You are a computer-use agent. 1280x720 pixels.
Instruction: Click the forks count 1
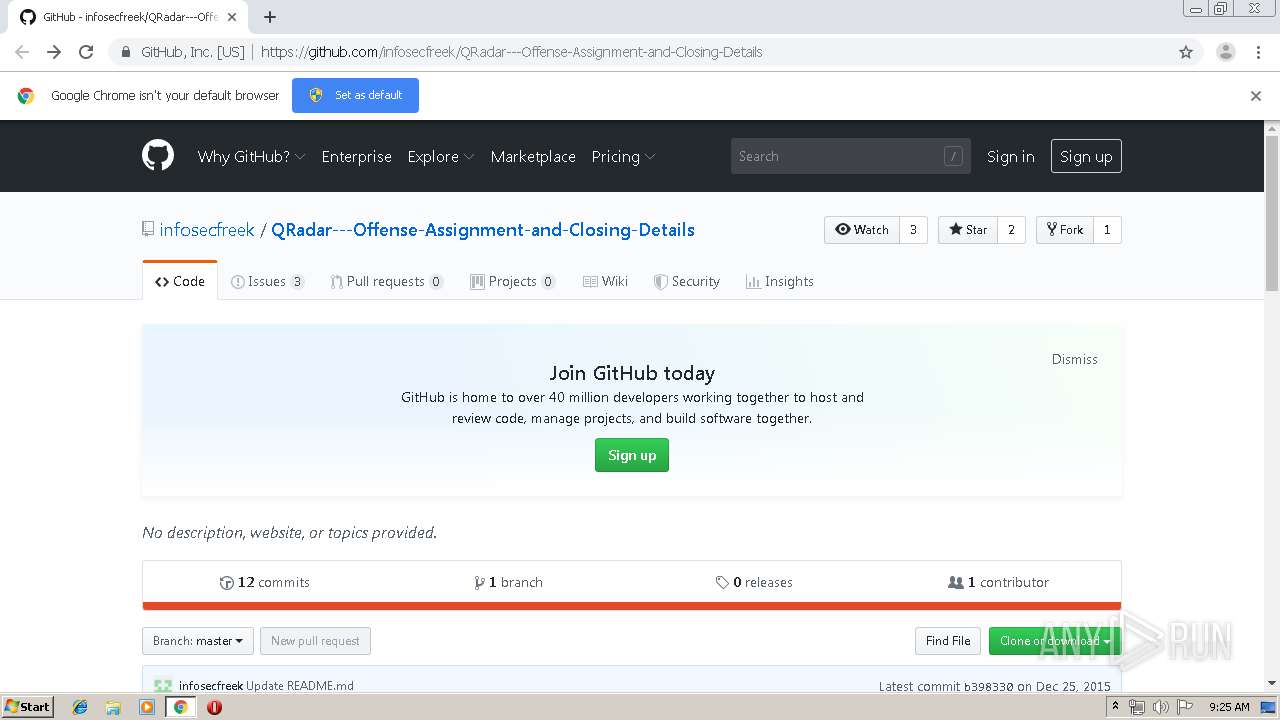click(1107, 230)
